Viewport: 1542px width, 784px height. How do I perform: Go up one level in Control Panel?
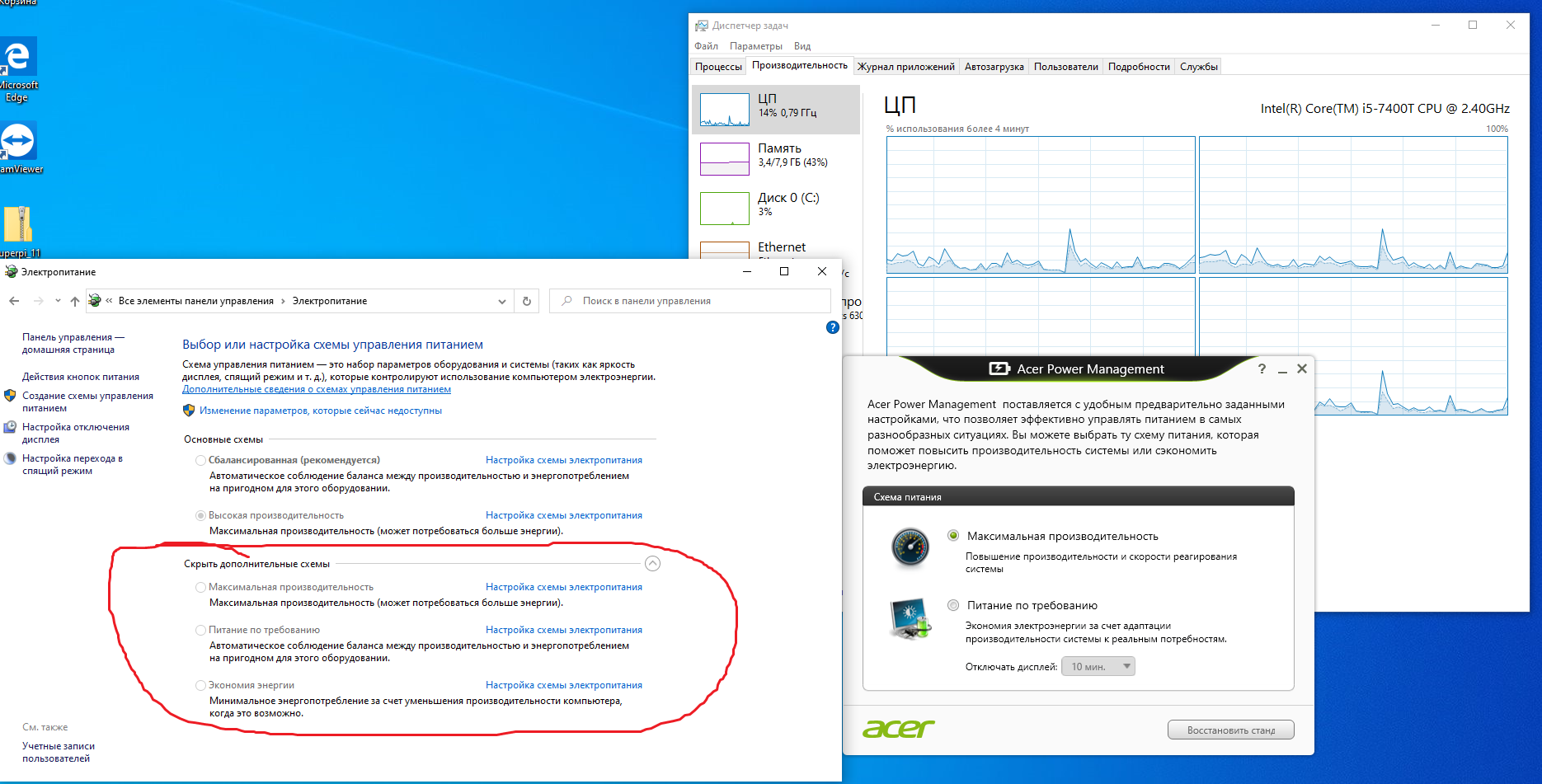(x=75, y=301)
